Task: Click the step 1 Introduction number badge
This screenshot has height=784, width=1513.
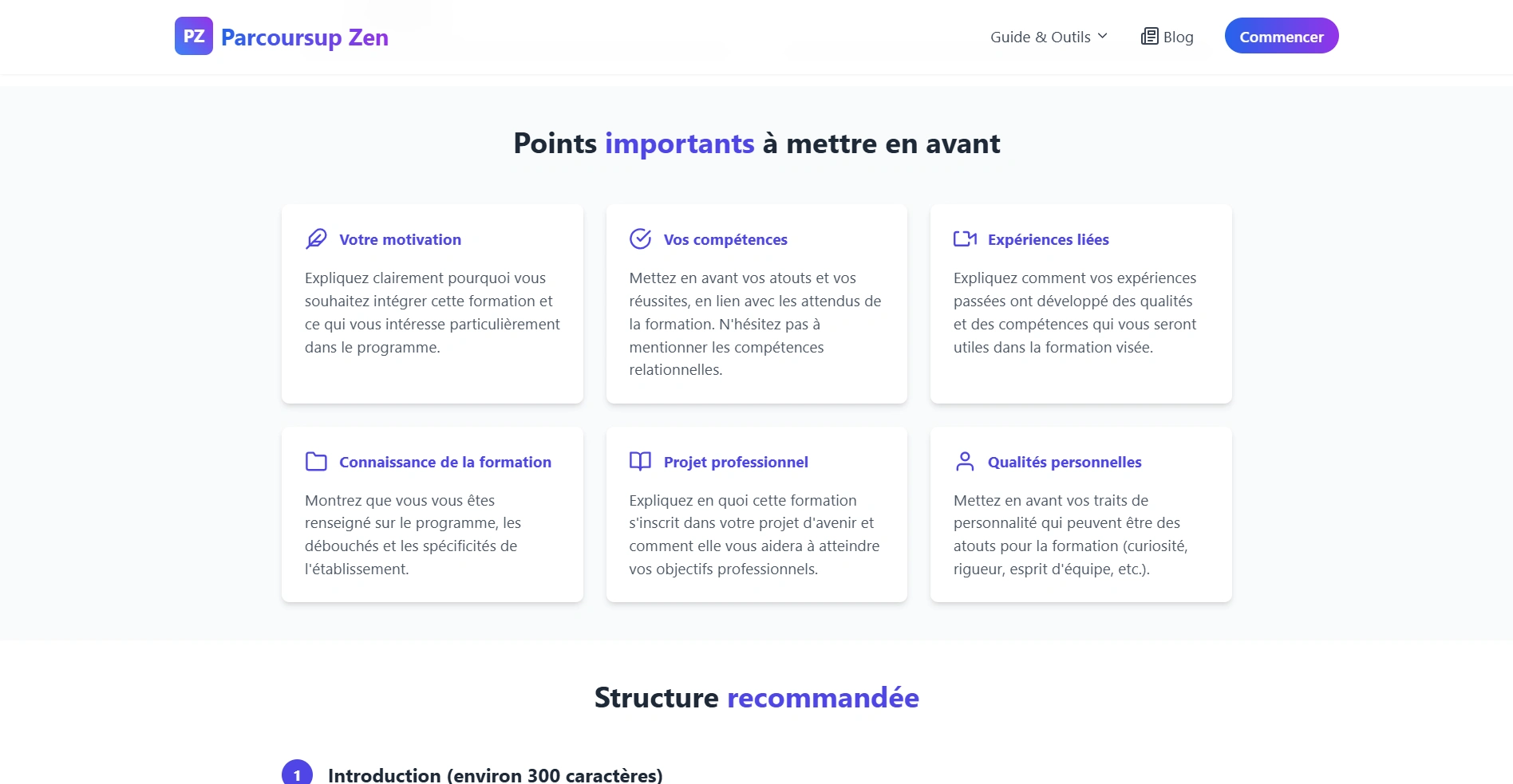Action: coord(297,774)
